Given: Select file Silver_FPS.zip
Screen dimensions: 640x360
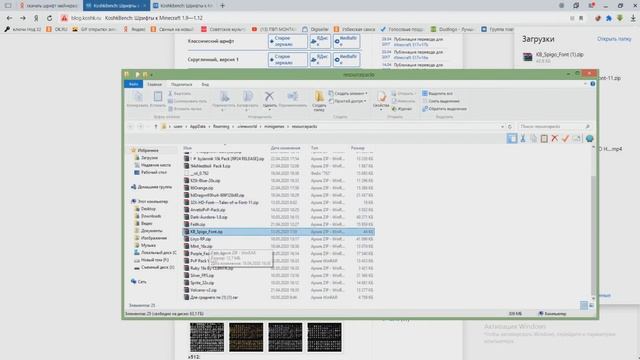Looking at the screenshot, I should pyautogui.click(x=202, y=276).
